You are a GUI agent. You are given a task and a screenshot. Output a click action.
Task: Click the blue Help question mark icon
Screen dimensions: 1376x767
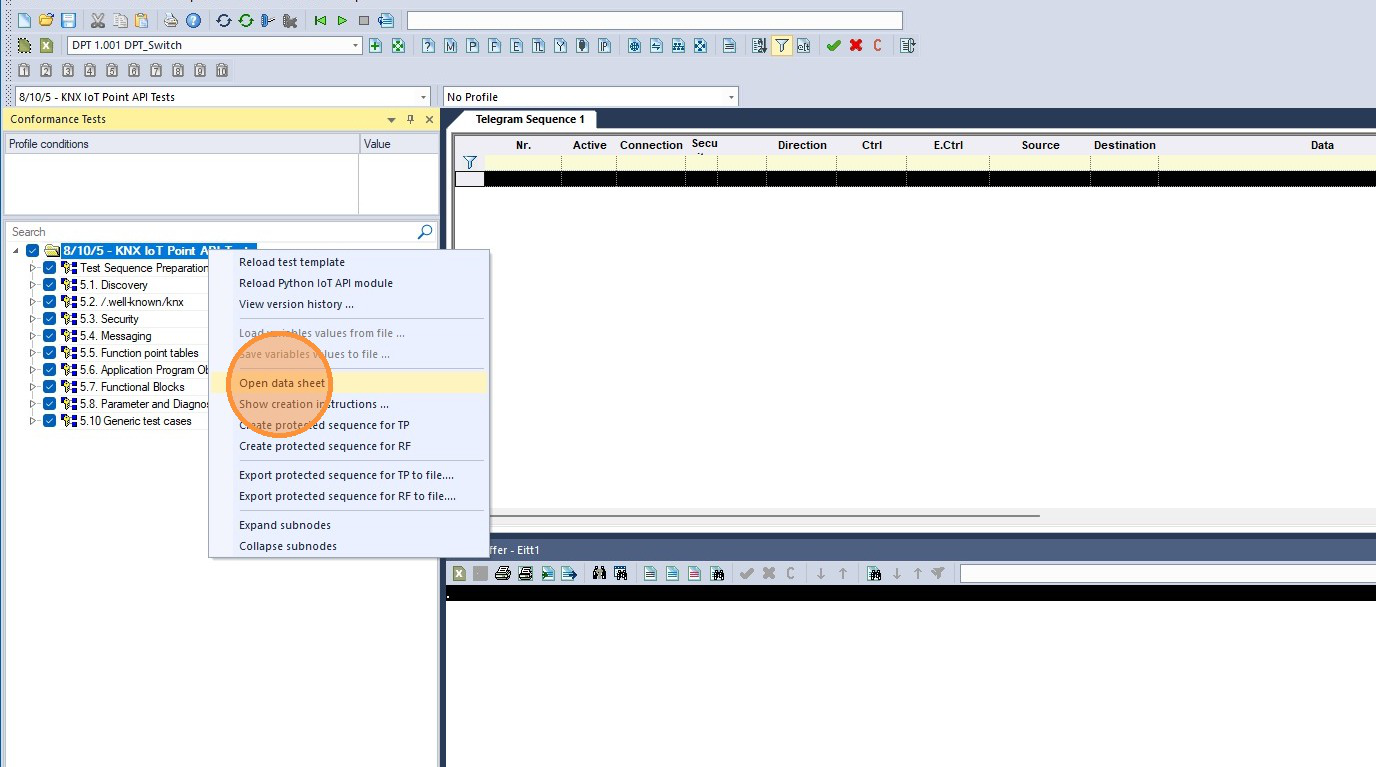coord(194,20)
